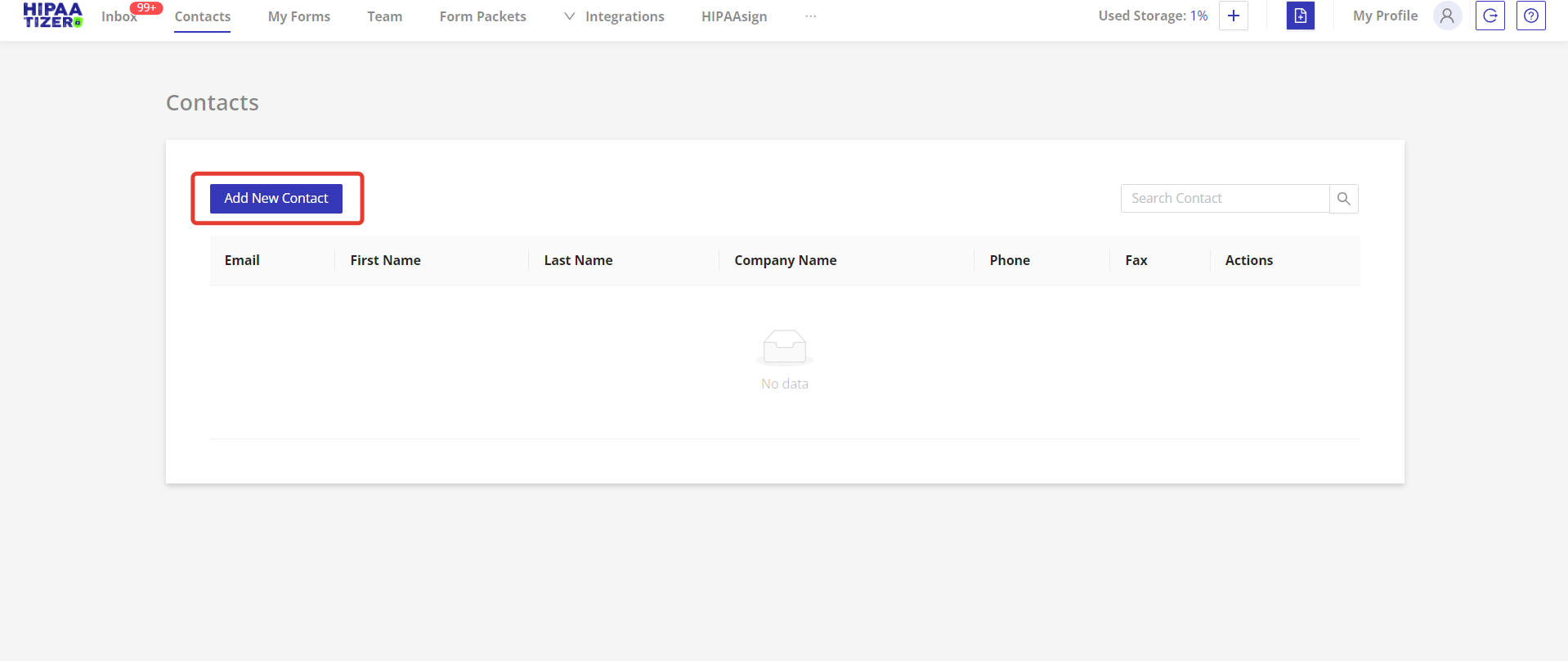Image resolution: width=1568 pixels, height=661 pixels.
Task: Click the blue new document icon
Action: [1300, 16]
